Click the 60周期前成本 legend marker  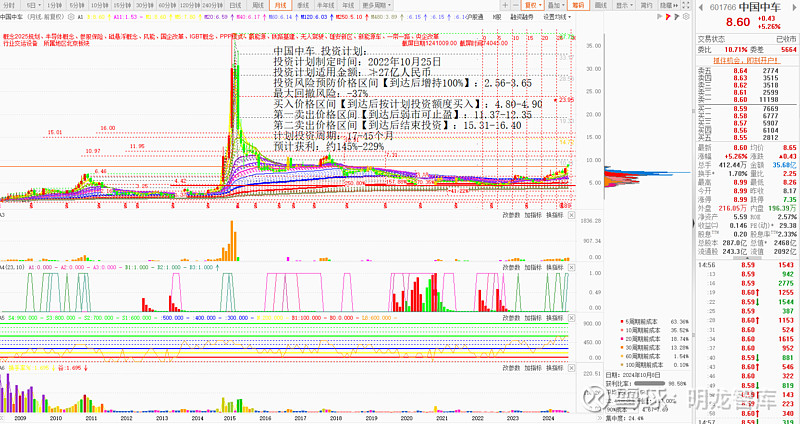[621, 356]
